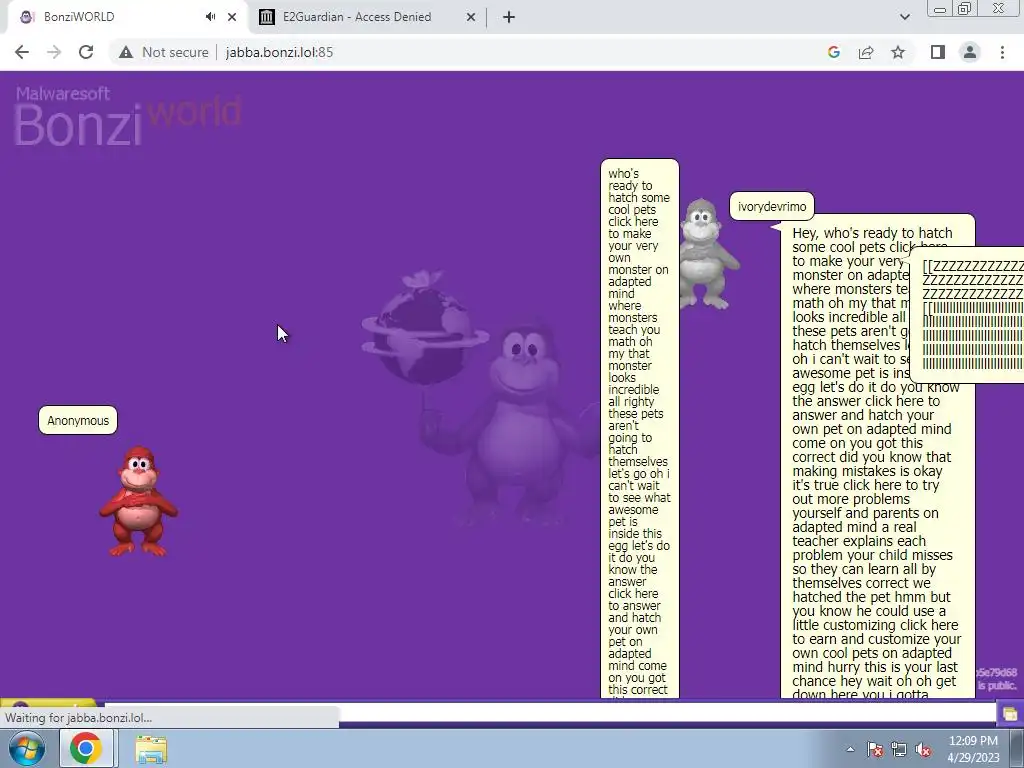
Task: Click the network status tray icon
Action: [899, 749]
